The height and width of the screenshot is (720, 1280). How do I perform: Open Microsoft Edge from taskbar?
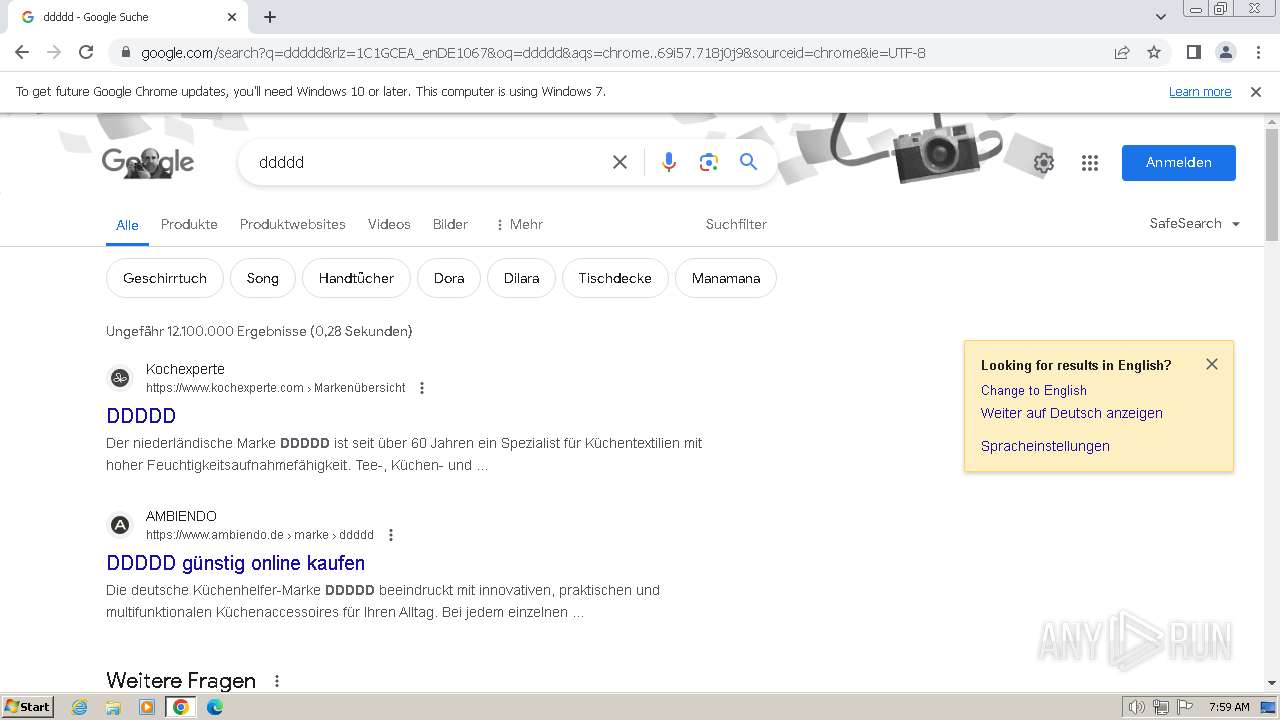pyautogui.click(x=215, y=707)
